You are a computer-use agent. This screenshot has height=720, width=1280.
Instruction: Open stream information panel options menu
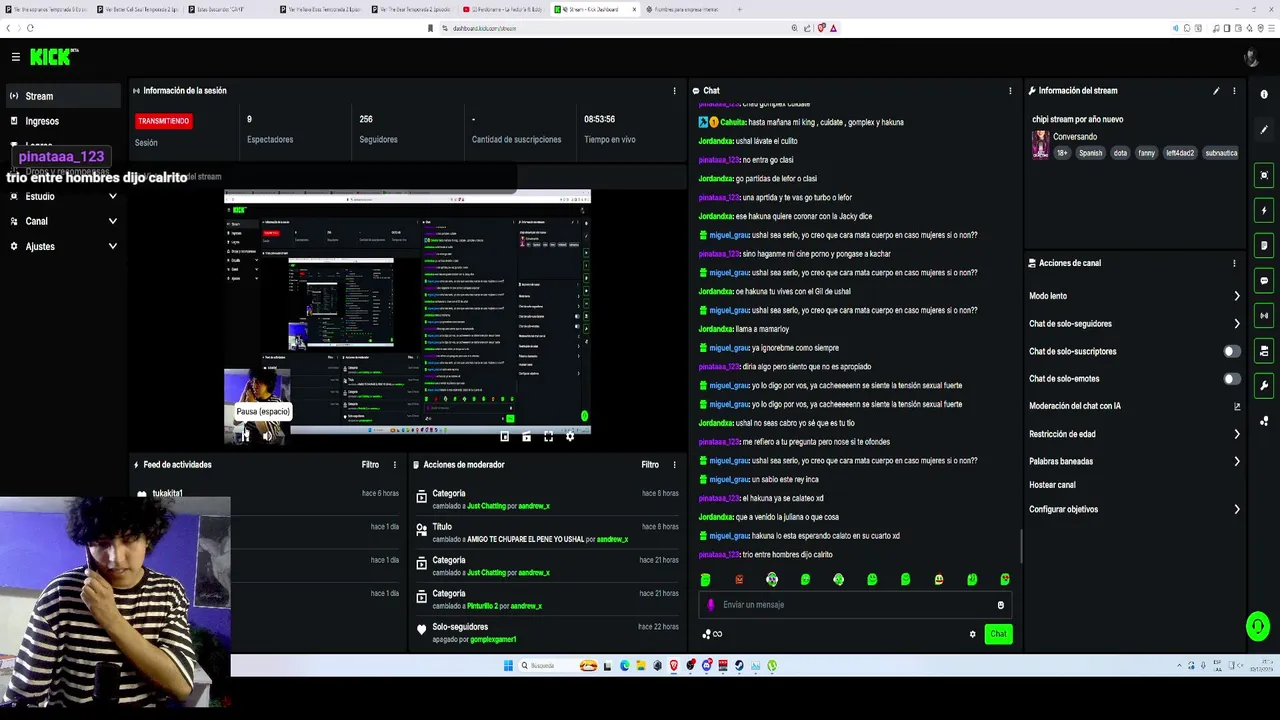point(1234,91)
